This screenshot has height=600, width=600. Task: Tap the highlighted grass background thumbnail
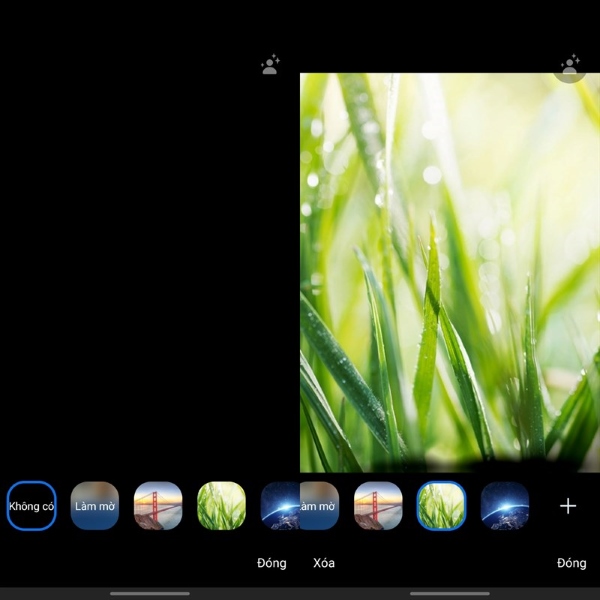[x=441, y=506]
